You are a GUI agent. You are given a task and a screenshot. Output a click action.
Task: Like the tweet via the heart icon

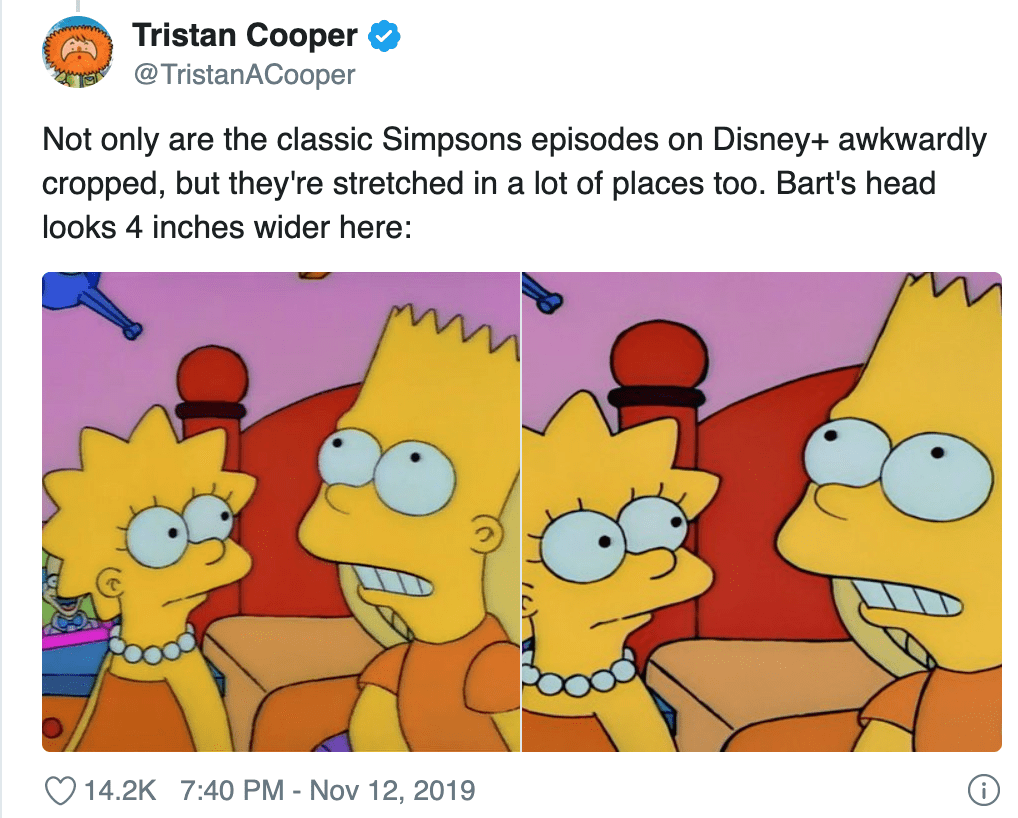pos(60,791)
